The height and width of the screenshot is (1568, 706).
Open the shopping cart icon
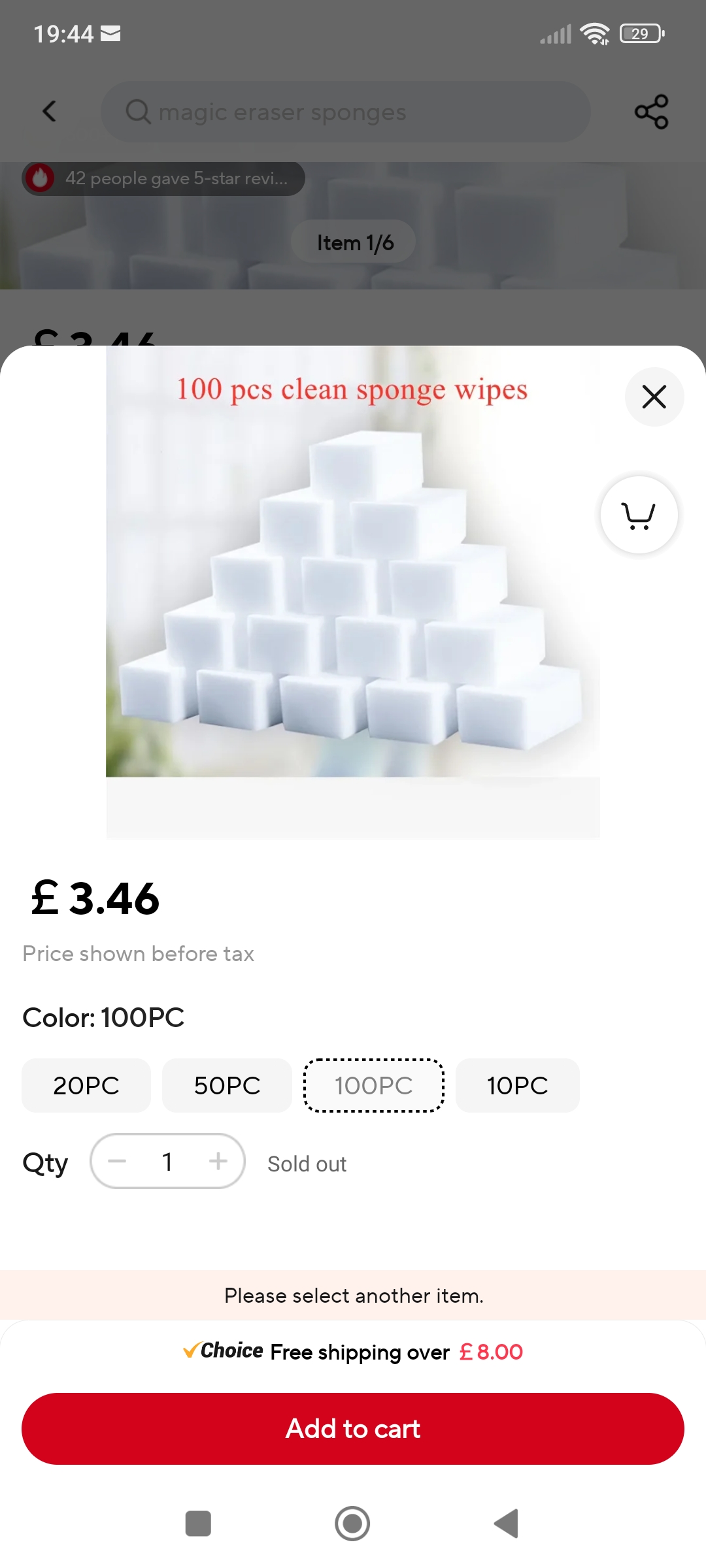(639, 515)
